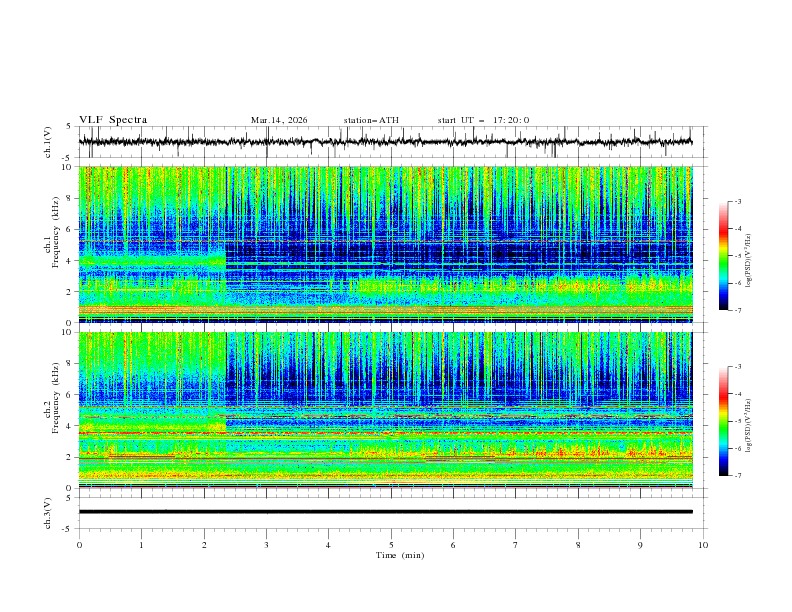
Task: Click time-axis tick label "1"
Action: point(142,545)
